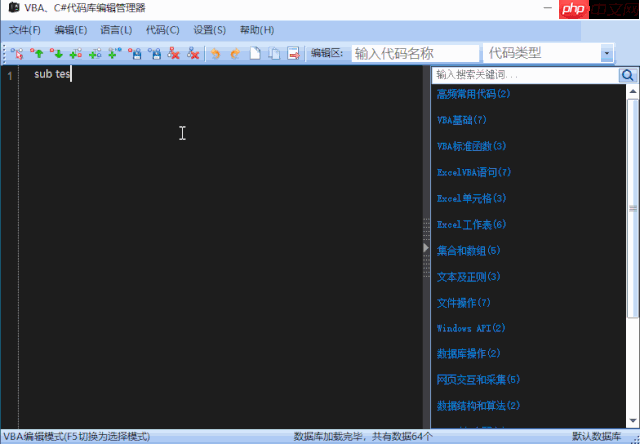Click the category list scrollbar up arrow

(x=633, y=91)
